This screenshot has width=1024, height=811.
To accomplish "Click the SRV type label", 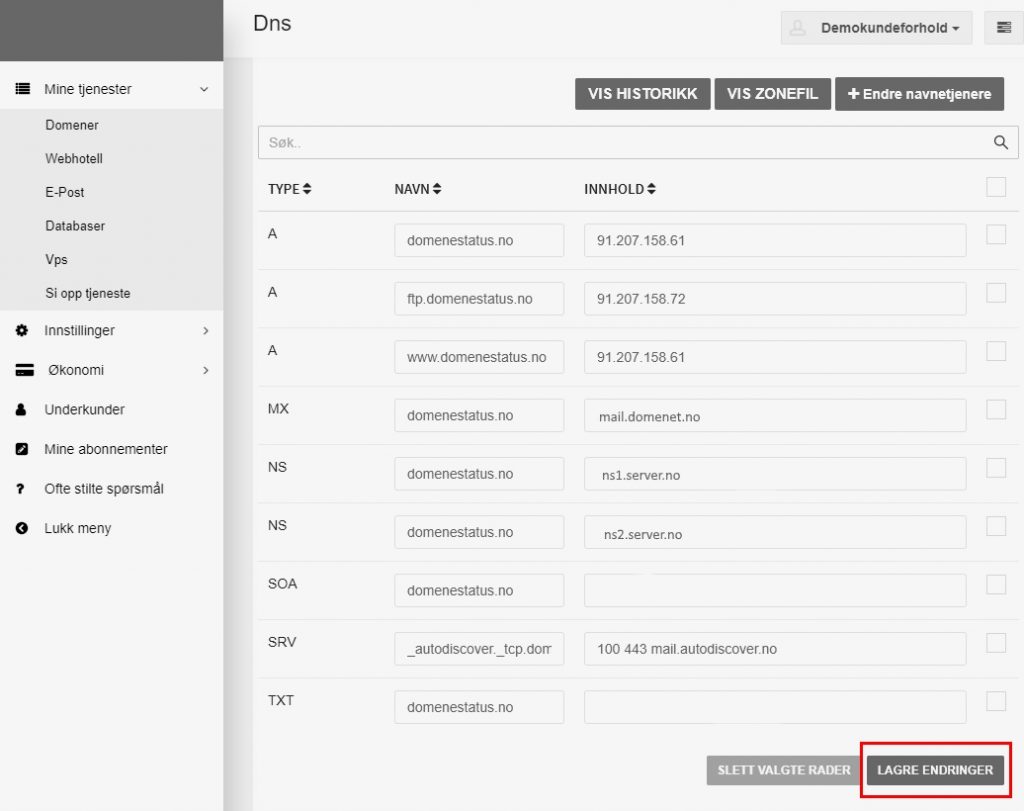I will point(282,642).
